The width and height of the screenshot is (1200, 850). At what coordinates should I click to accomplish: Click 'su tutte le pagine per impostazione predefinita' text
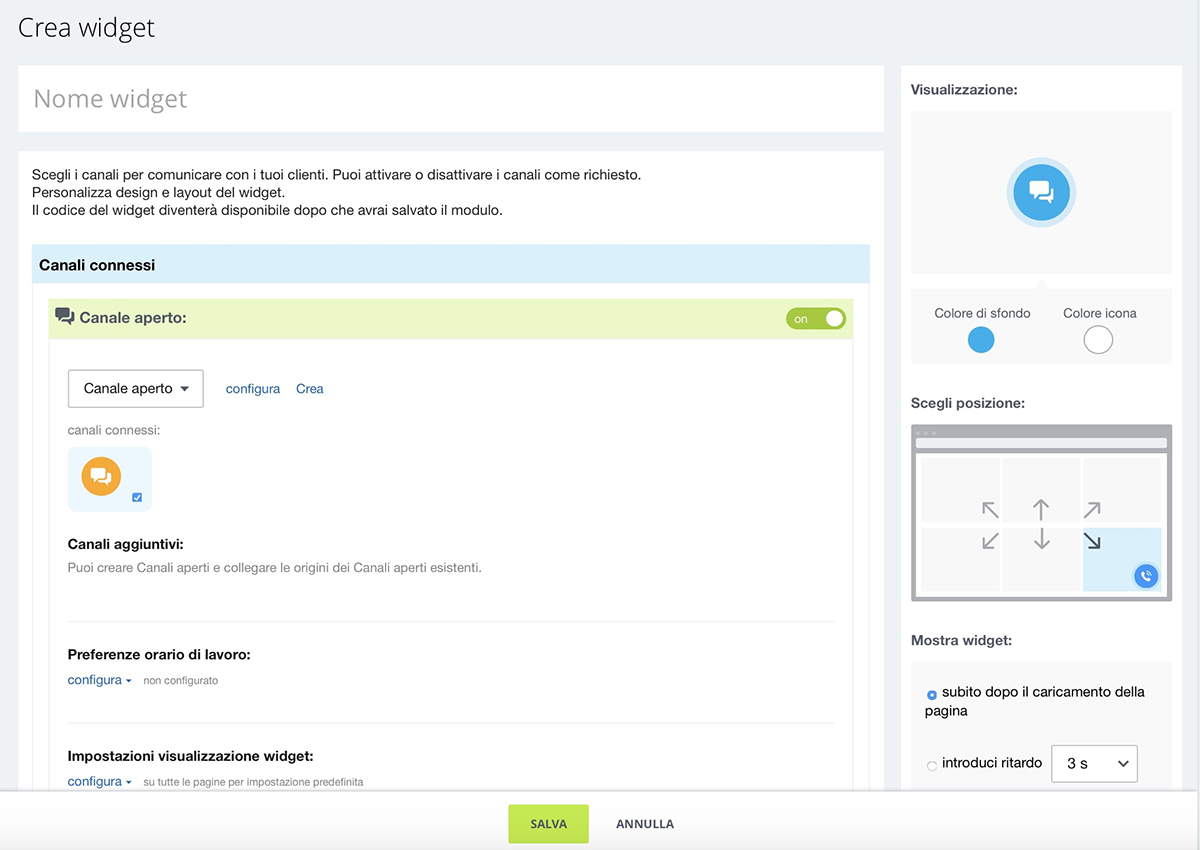point(253,782)
